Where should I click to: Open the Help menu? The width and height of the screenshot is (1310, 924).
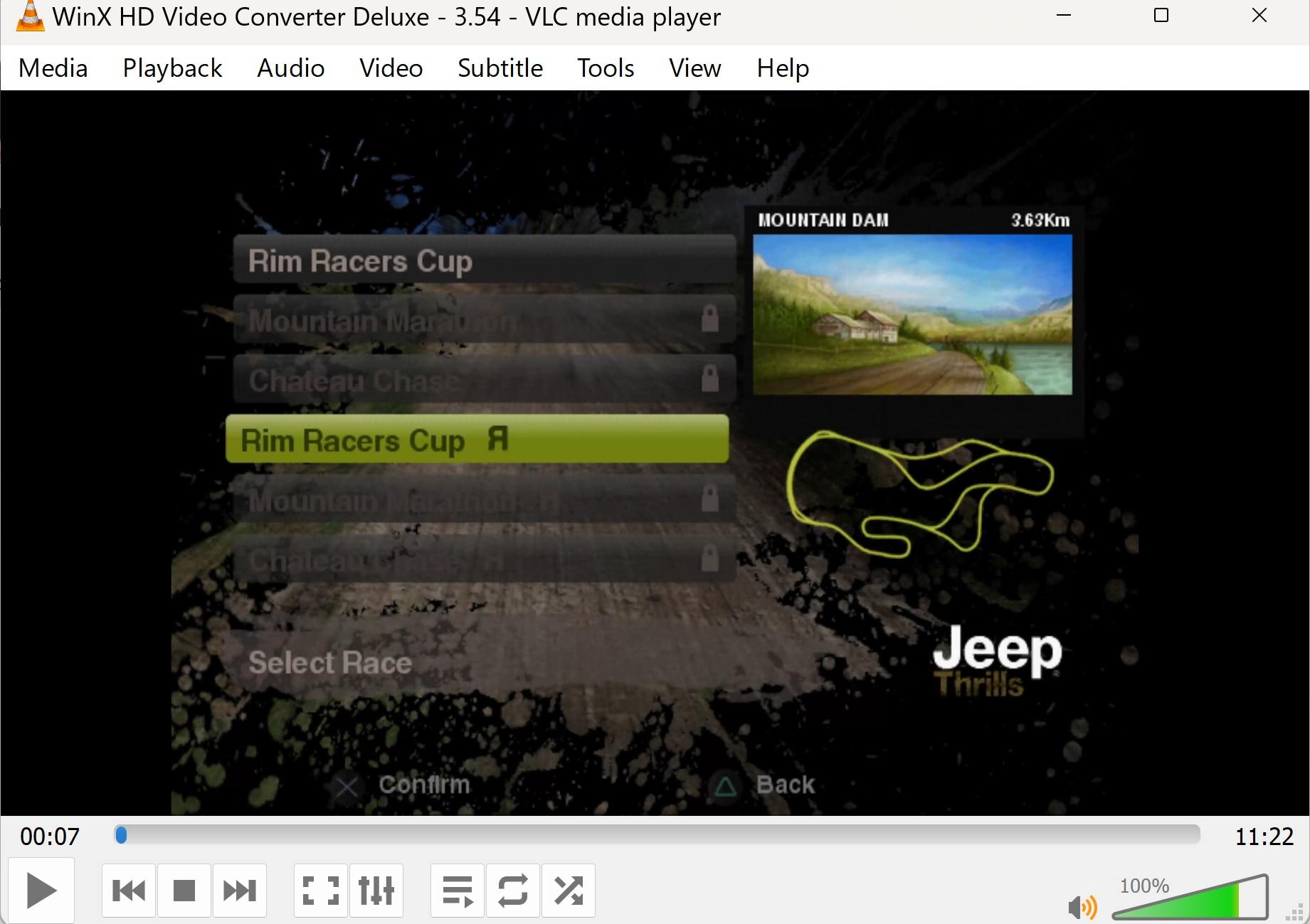tap(783, 68)
